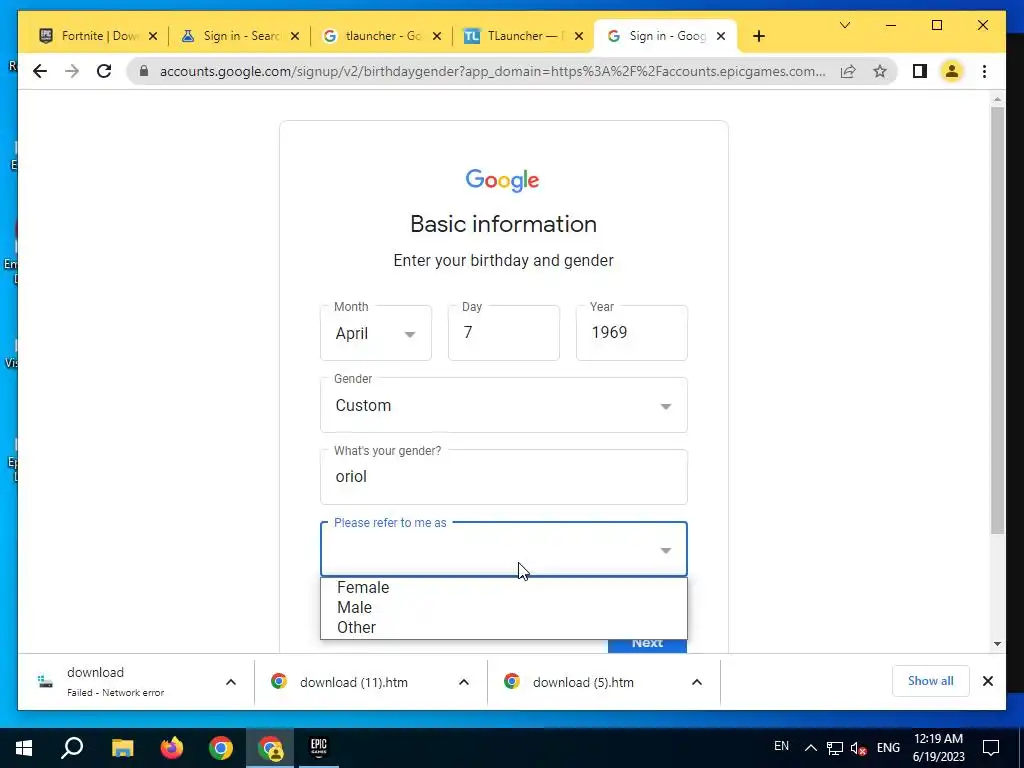This screenshot has width=1024, height=768.
Task: Click the browser forward arrow
Action: pyautogui.click(x=72, y=71)
